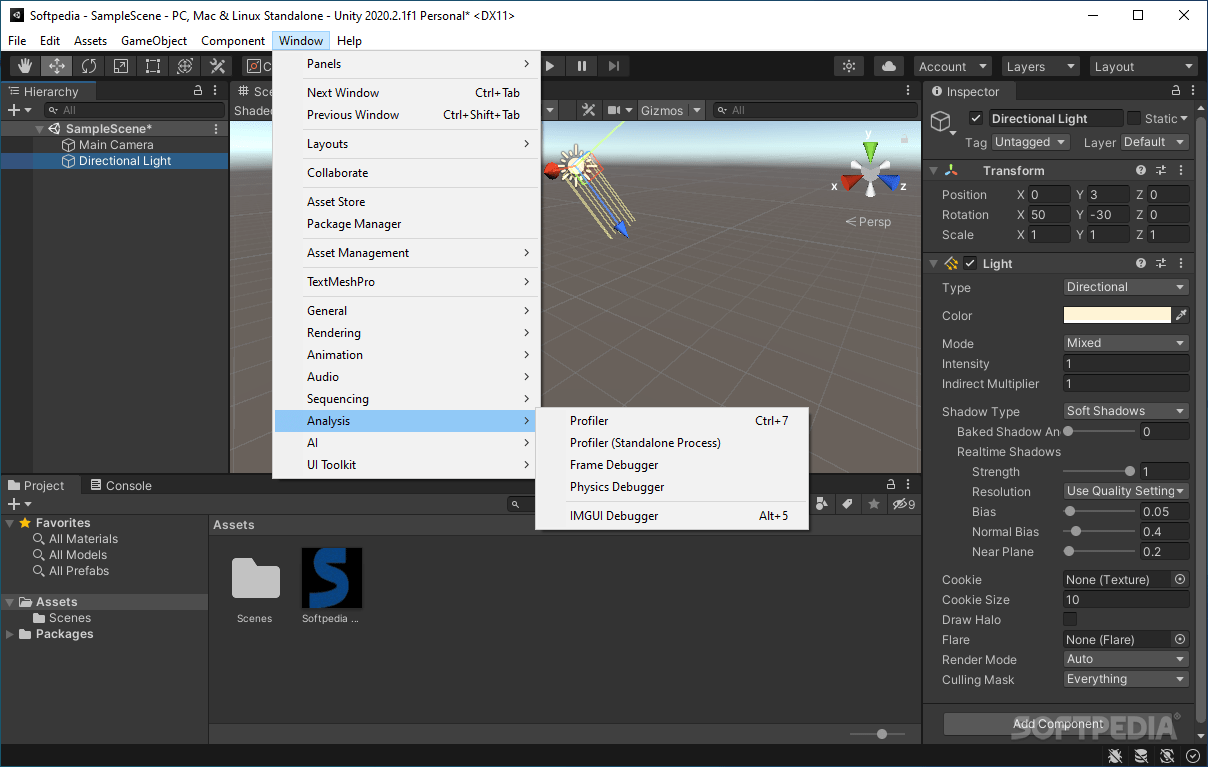Open Package Manager from Window menu

coord(406,224)
